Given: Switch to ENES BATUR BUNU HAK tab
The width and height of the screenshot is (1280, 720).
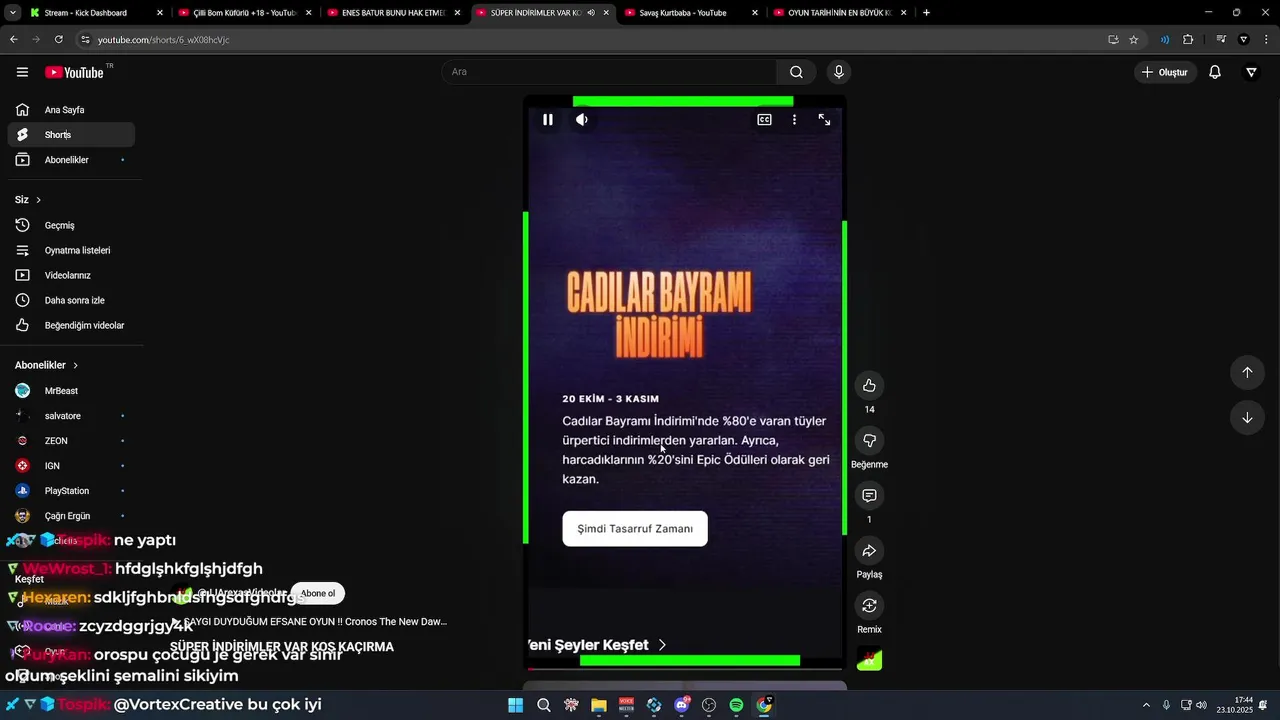Looking at the screenshot, I should coord(394,13).
